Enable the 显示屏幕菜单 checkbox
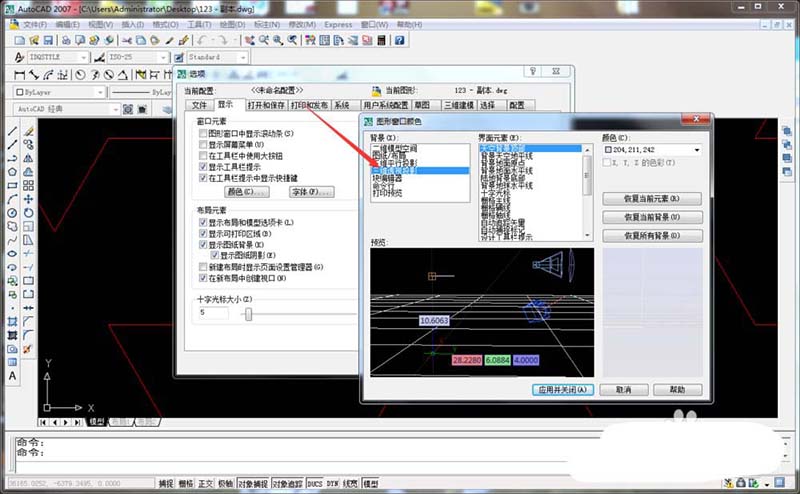The width and height of the screenshot is (800, 494). point(203,144)
